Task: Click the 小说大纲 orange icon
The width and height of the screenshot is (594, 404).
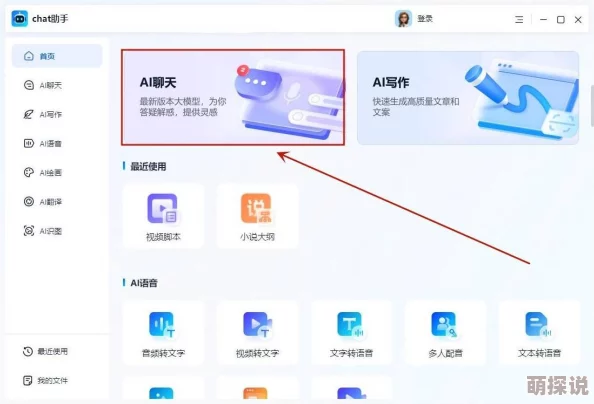Action: pyautogui.click(x=257, y=208)
